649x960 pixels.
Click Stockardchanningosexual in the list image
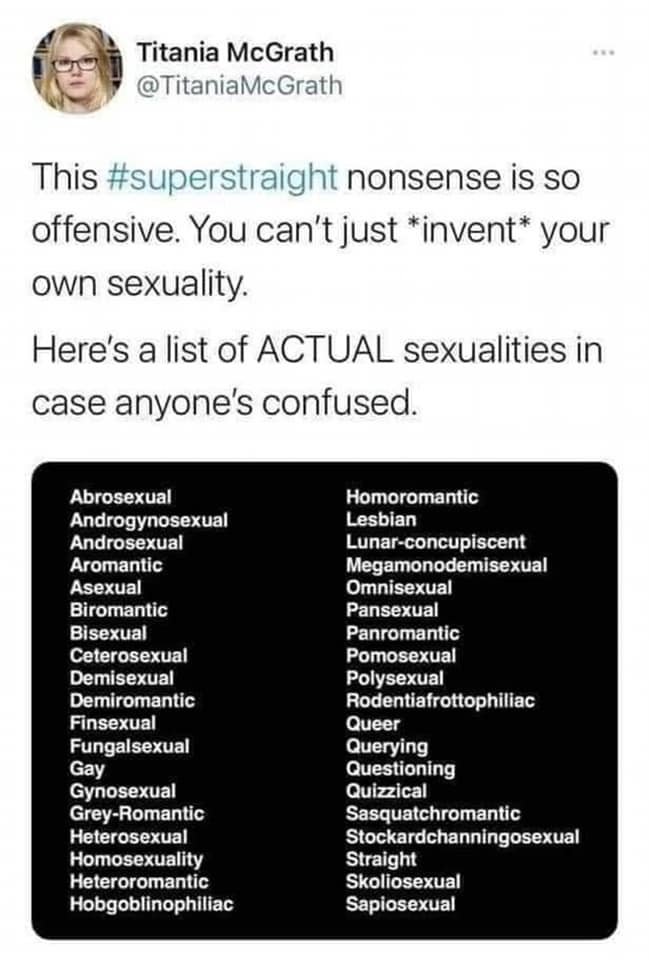tap(462, 836)
